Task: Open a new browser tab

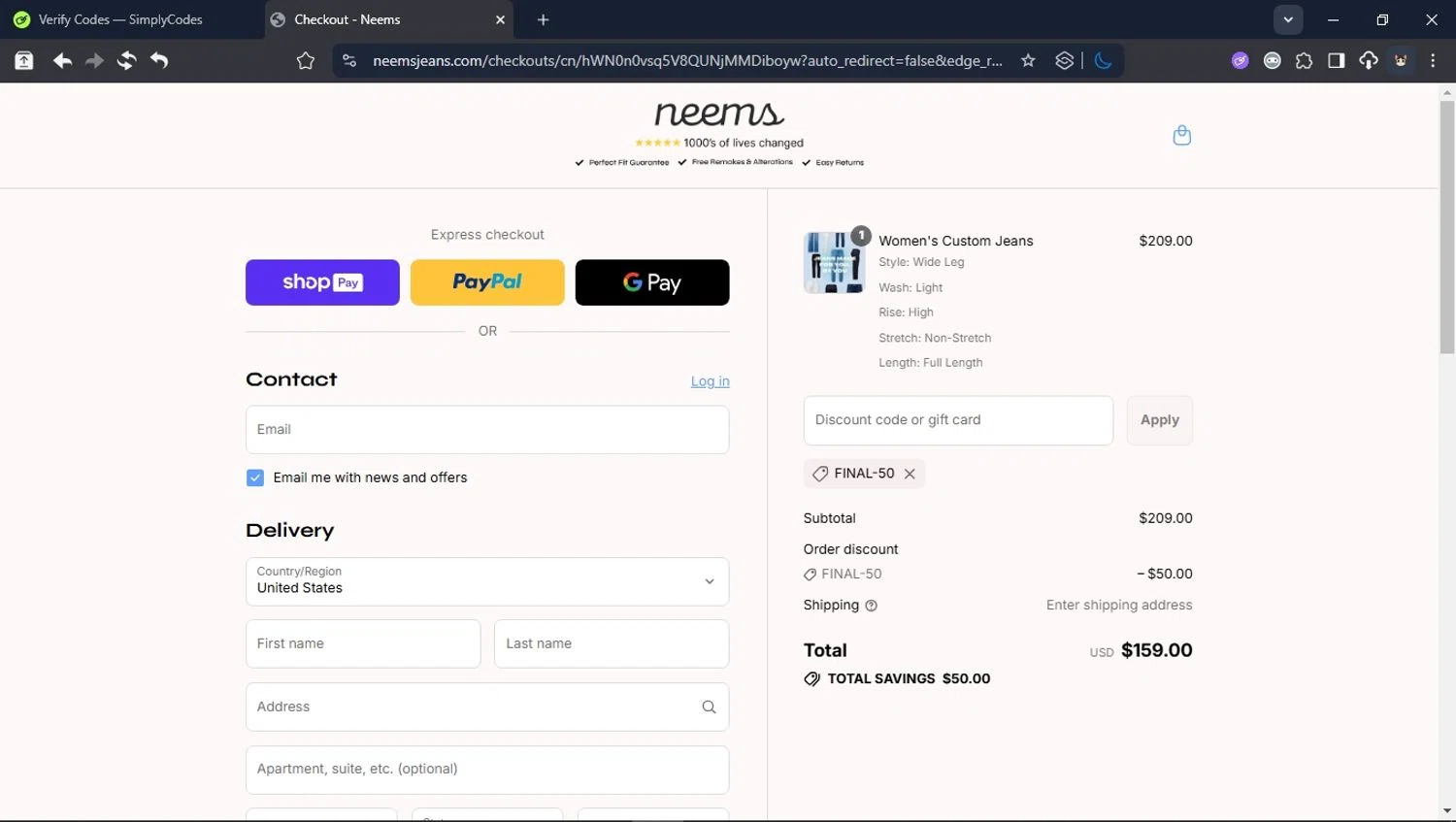Action: (x=543, y=19)
